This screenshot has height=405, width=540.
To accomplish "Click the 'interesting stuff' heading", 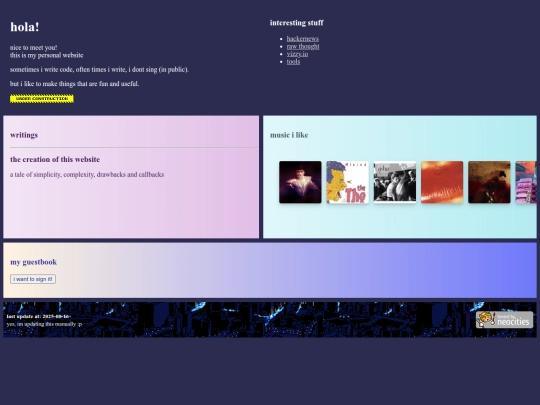I will [297, 23].
